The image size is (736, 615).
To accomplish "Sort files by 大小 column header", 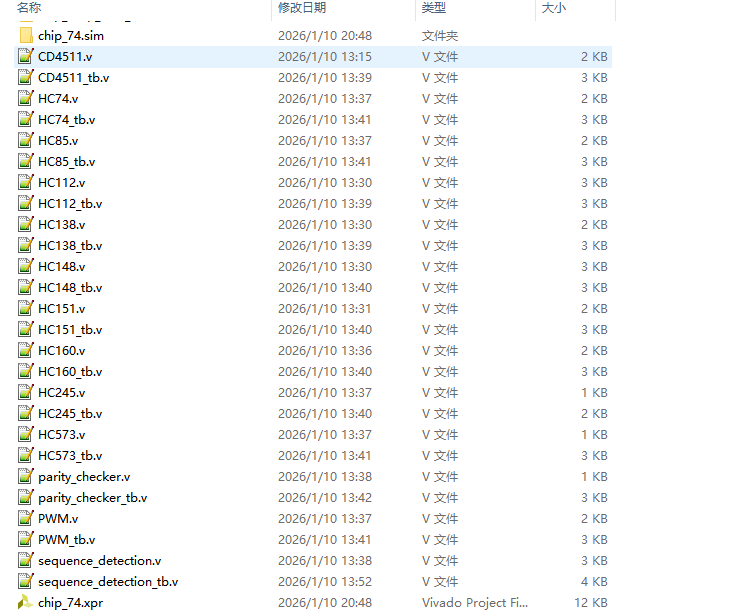I will (x=554, y=8).
